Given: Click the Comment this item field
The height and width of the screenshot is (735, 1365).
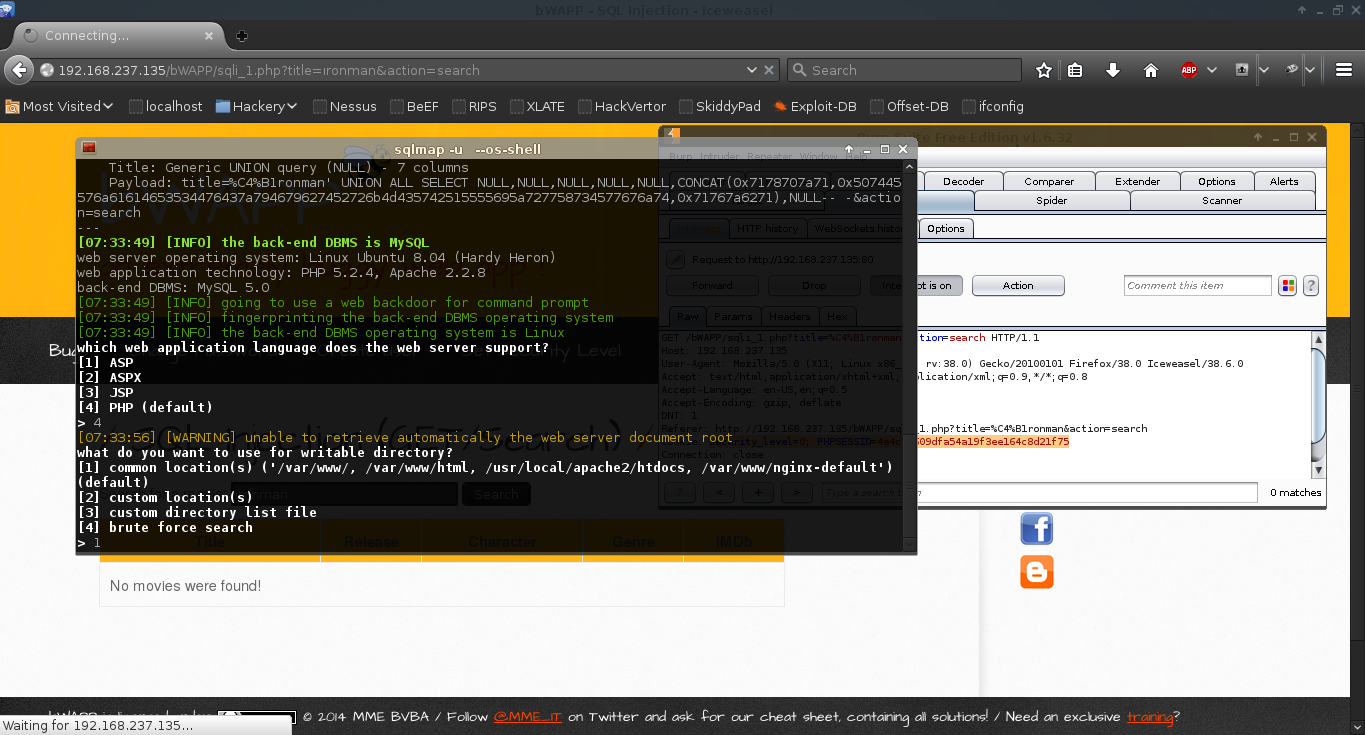Looking at the screenshot, I should (x=1196, y=286).
